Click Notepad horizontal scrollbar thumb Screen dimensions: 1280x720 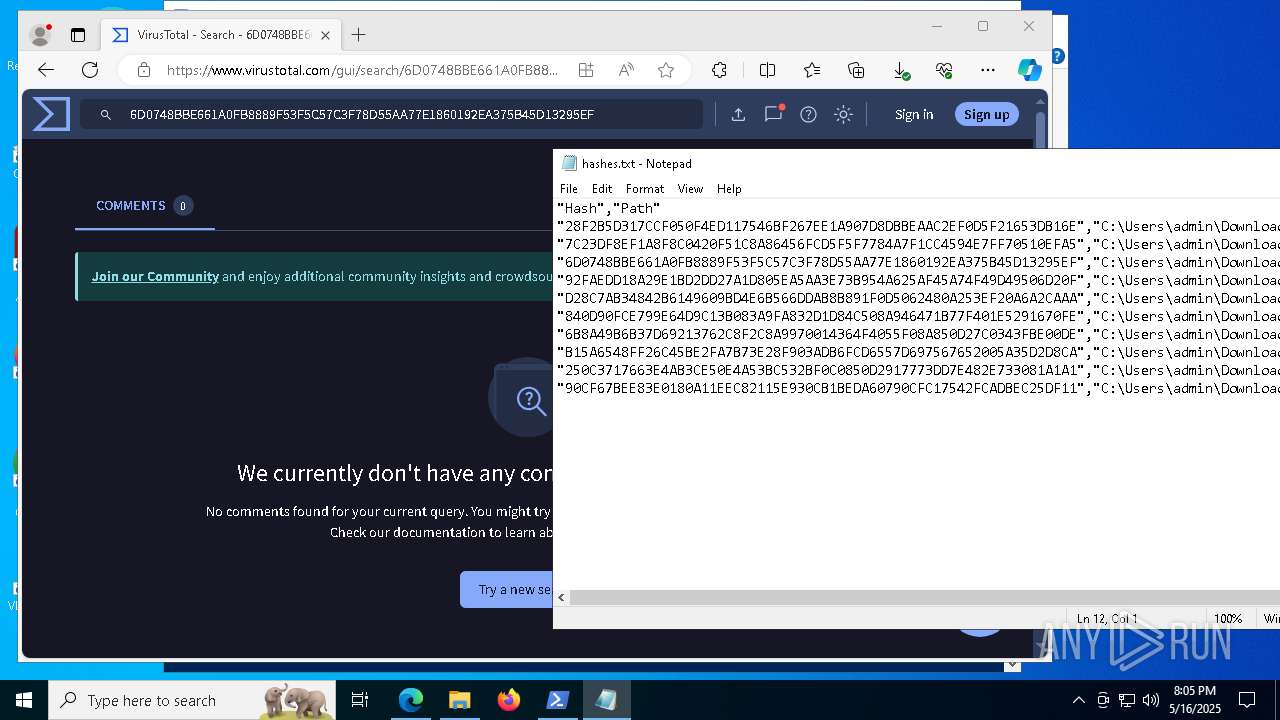click(x=925, y=597)
